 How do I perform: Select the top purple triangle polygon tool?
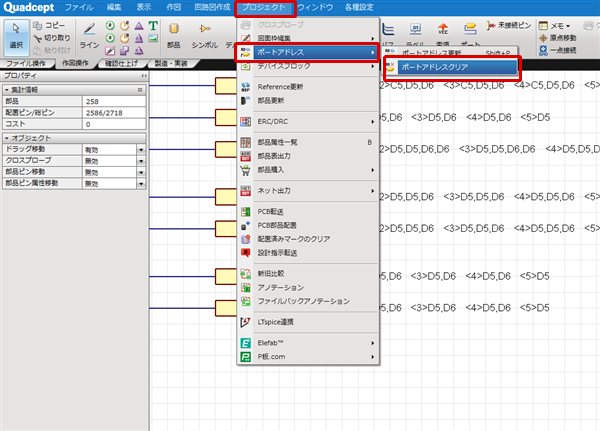tap(139, 26)
